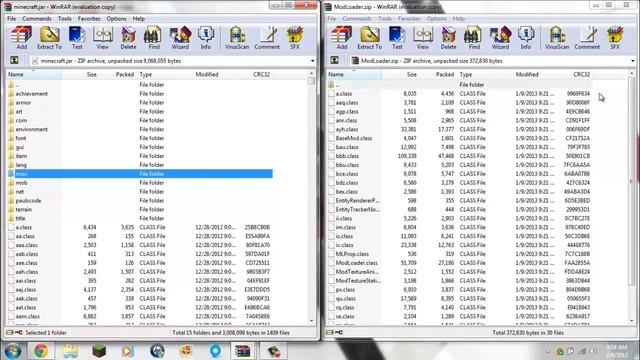640x360 pixels.
Task: Expand minecraft.jar address bar dropdown
Action: pyautogui.click(x=312, y=61)
